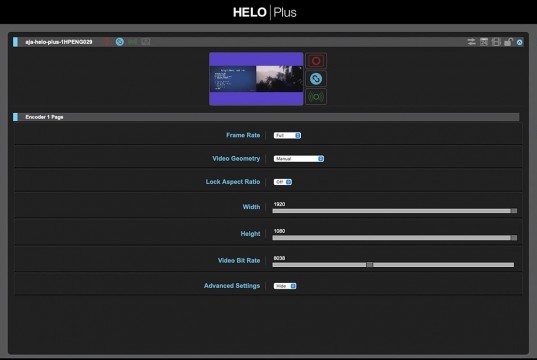Click the small blue link status icon in header

[x=120, y=42]
